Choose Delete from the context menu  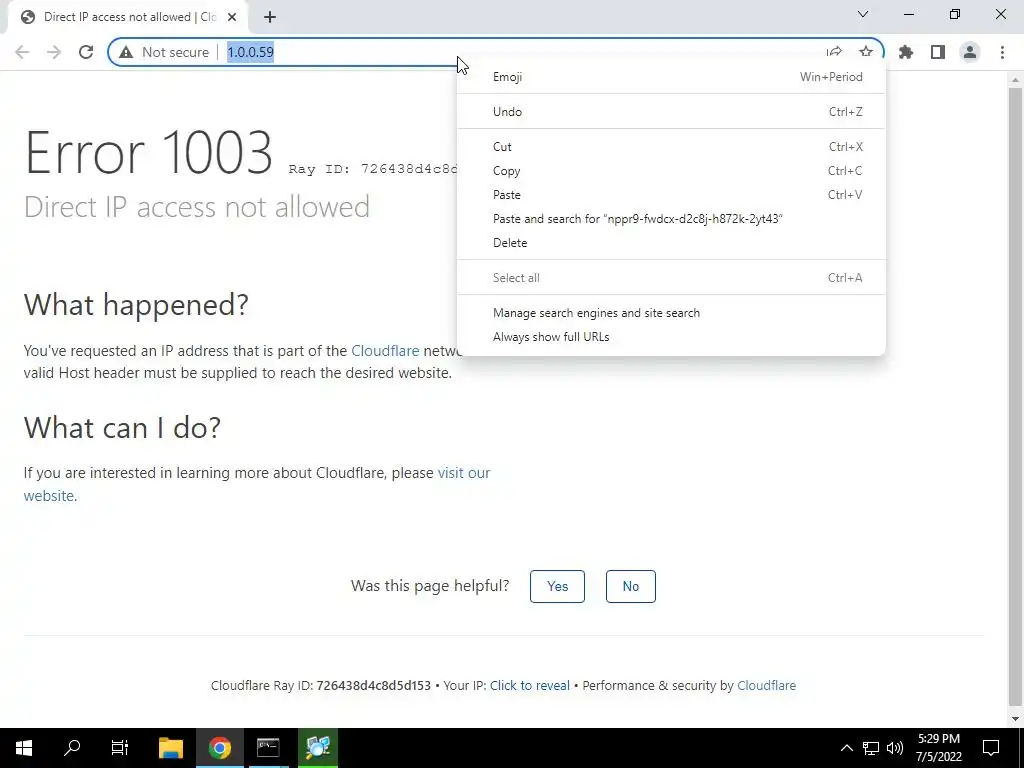point(671,243)
